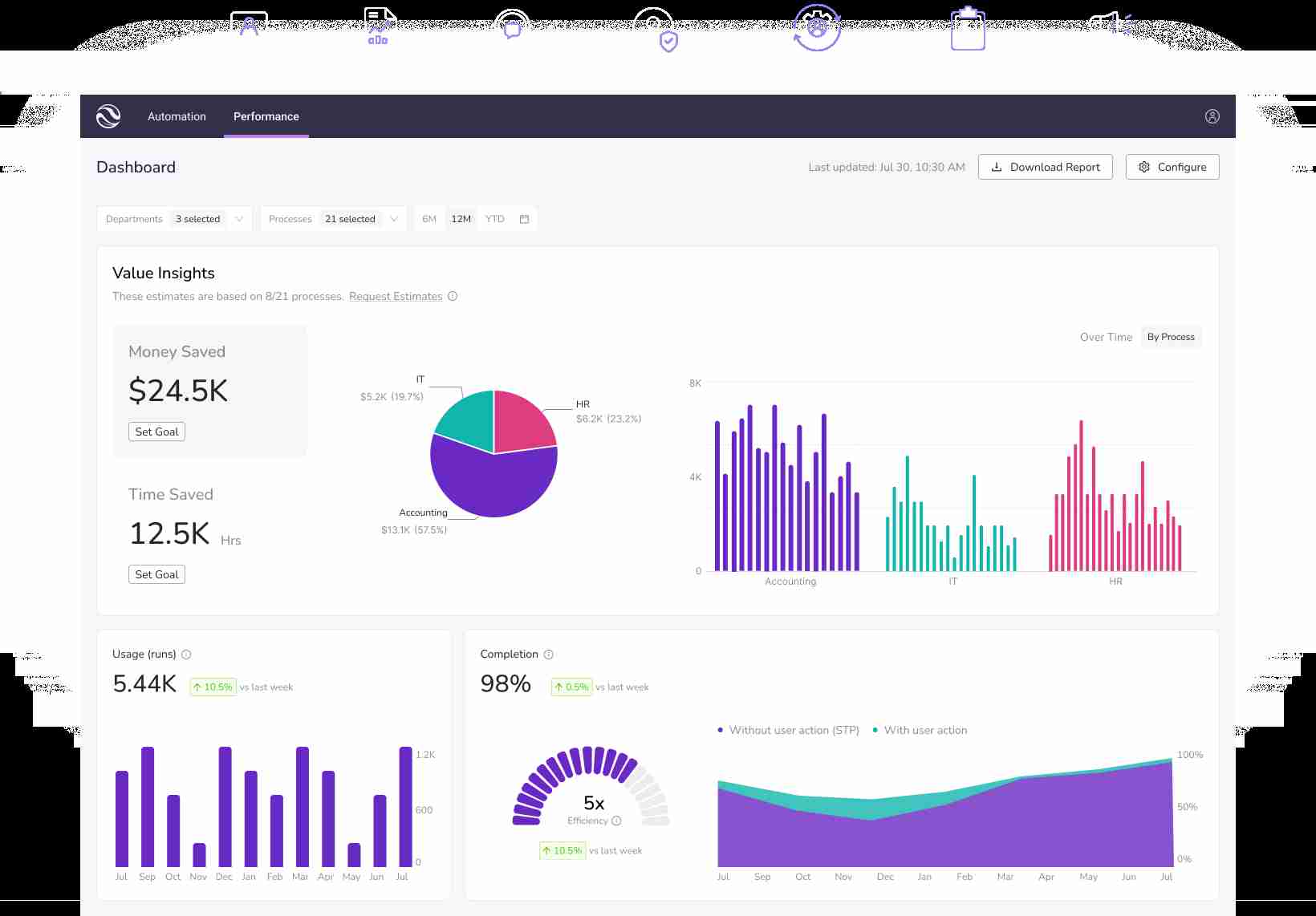This screenshot has height=916, width=1316.
Task: Click the info icon next to Completion
Action: pyautogui.click(x=549, y=655)
